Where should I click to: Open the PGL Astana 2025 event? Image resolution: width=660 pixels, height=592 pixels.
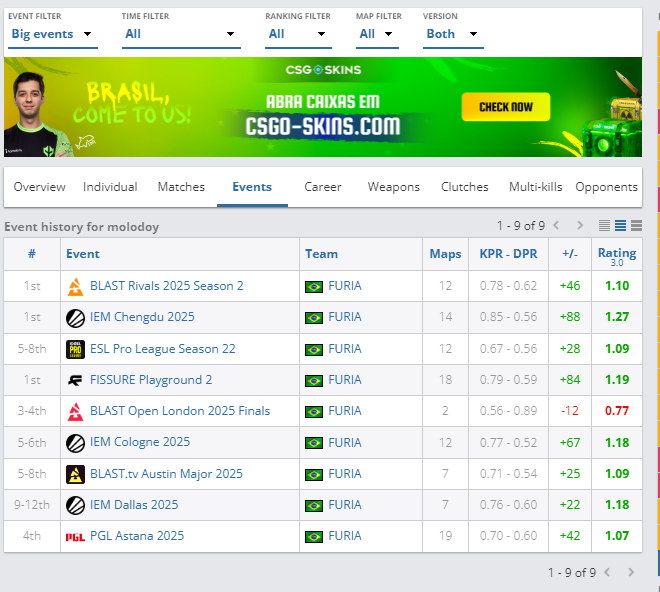coord(137,536)
